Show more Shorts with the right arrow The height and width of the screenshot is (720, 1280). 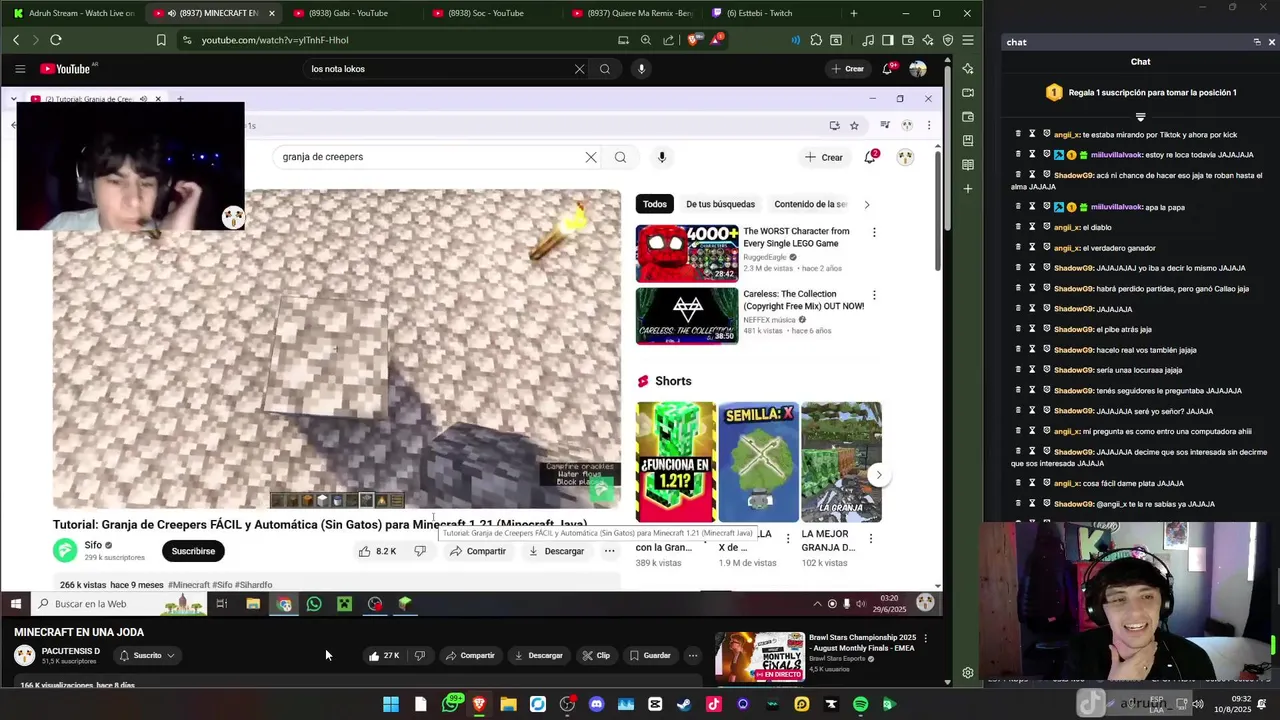[x=878, y=475]
